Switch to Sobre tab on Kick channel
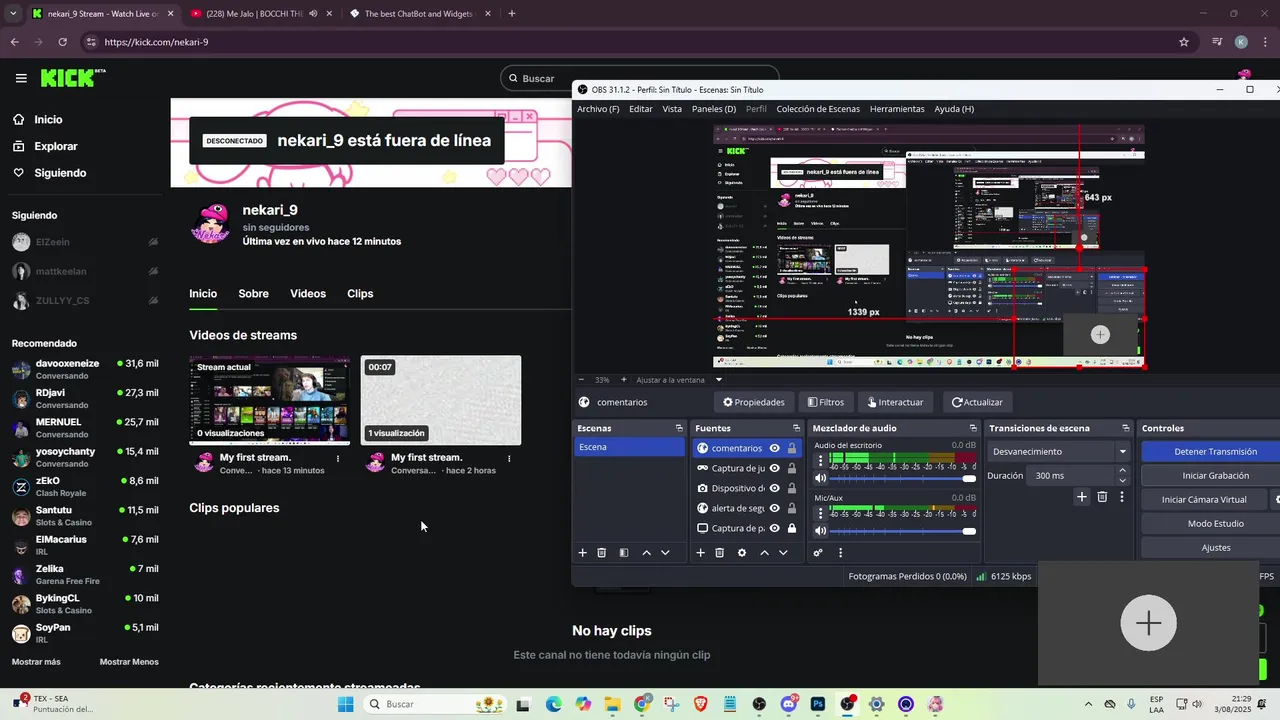 [253, 294]
